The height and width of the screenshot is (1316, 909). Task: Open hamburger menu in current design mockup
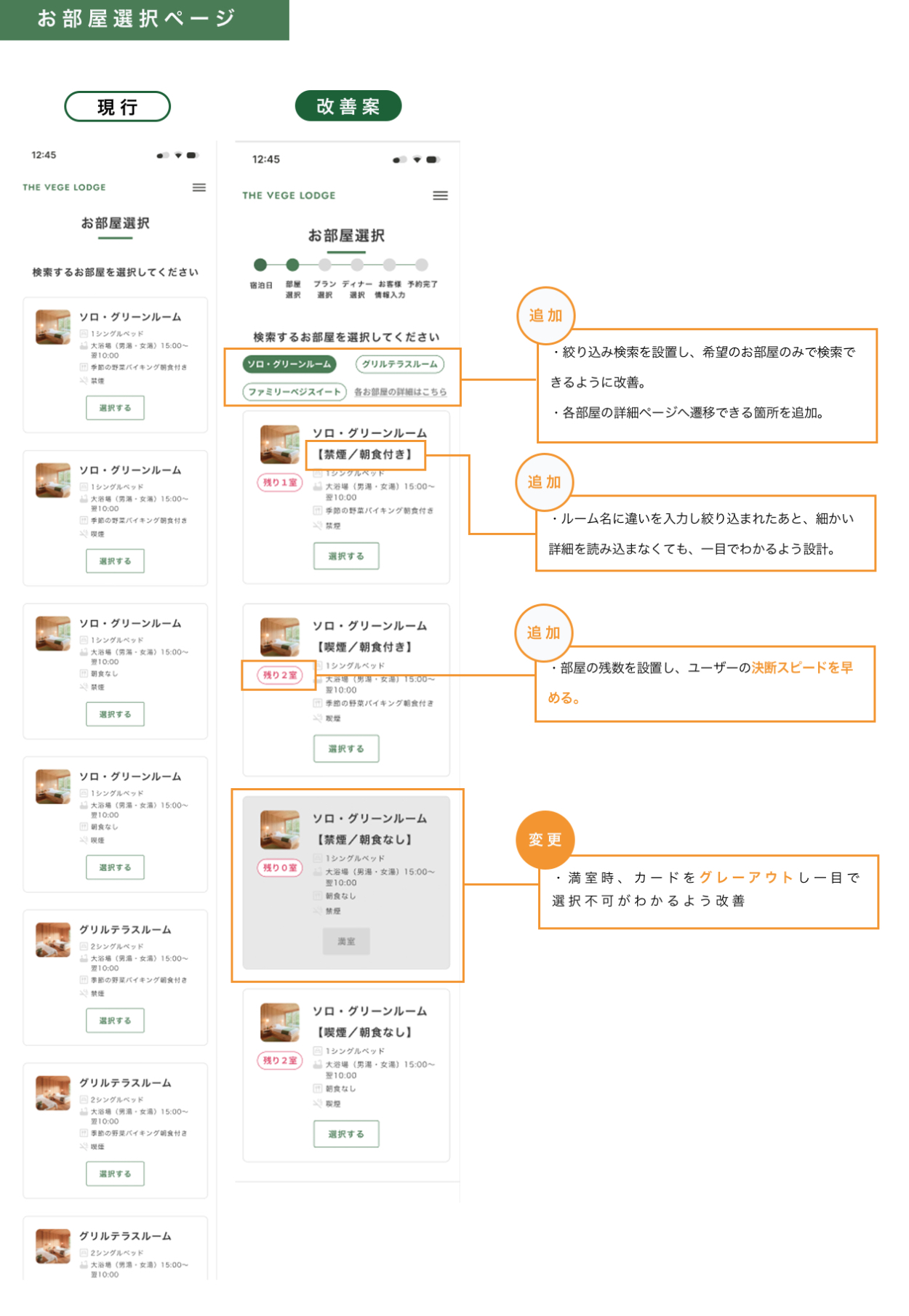[x=199, y=188]
